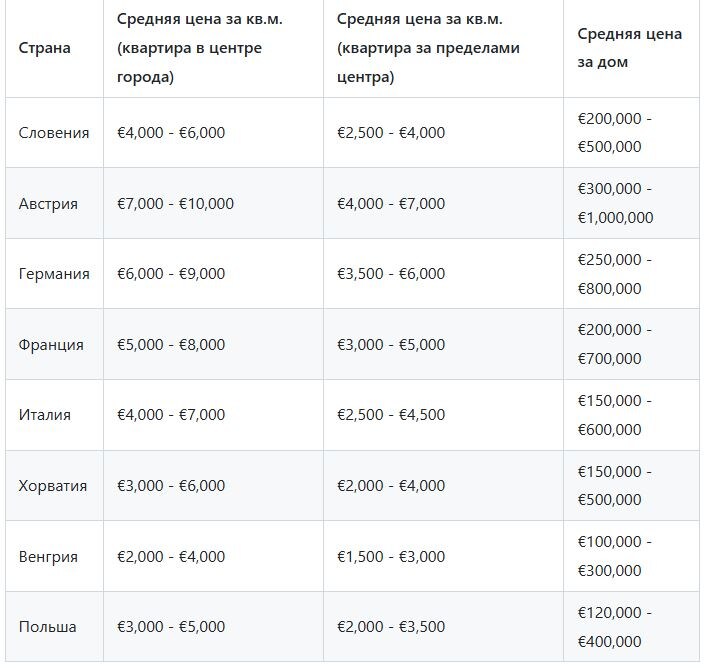Select the €6,000 - €9,000 price cell
This screenshot has height=668, width=705.
(171, 274)
